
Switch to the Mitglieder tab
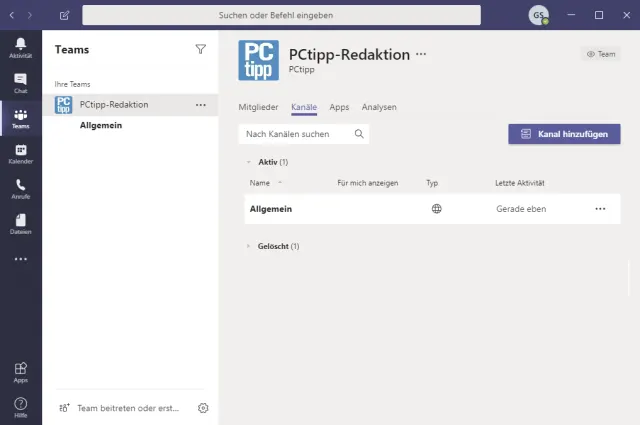[x=258, y=107]
